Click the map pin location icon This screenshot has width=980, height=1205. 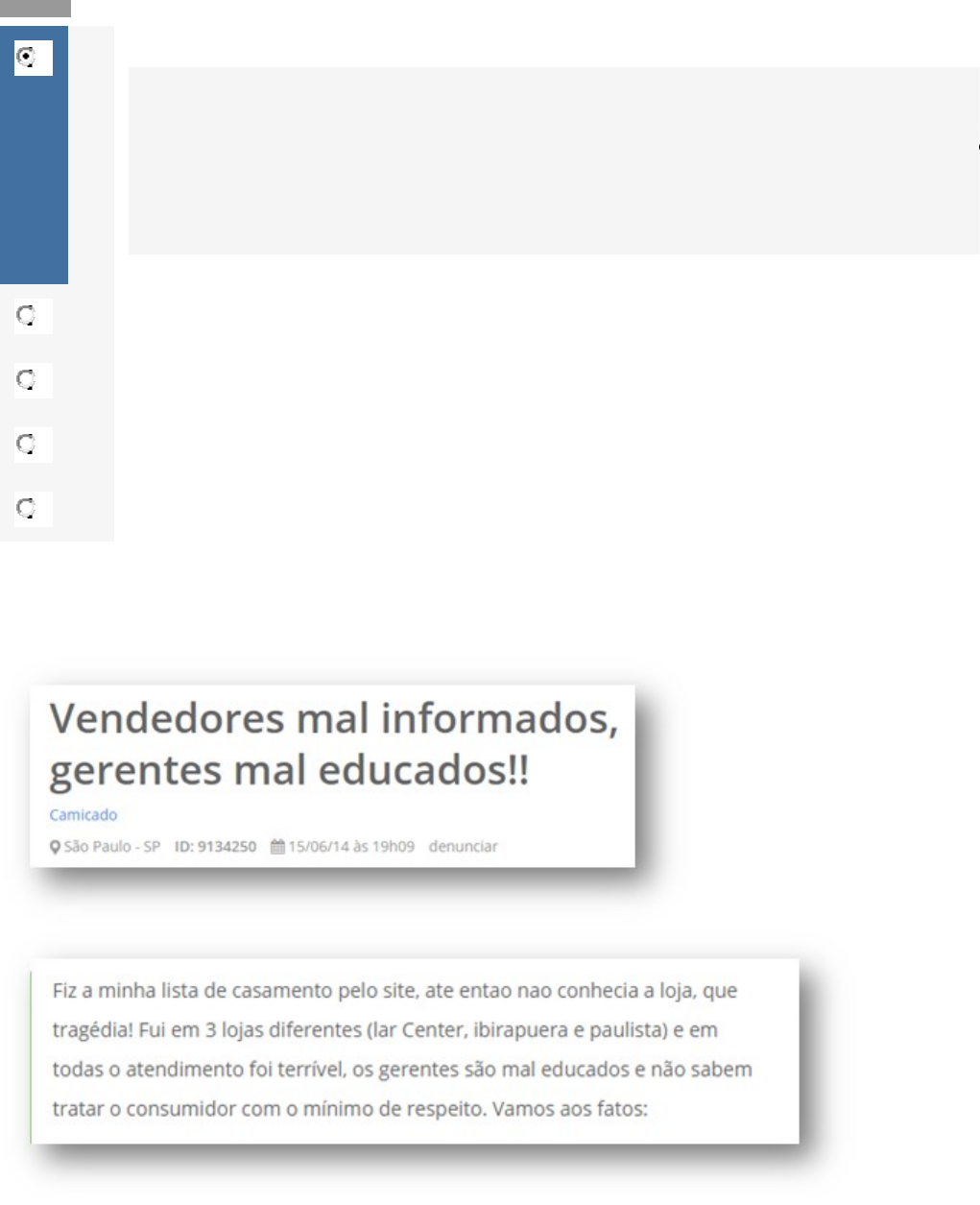tap(55, 847)
